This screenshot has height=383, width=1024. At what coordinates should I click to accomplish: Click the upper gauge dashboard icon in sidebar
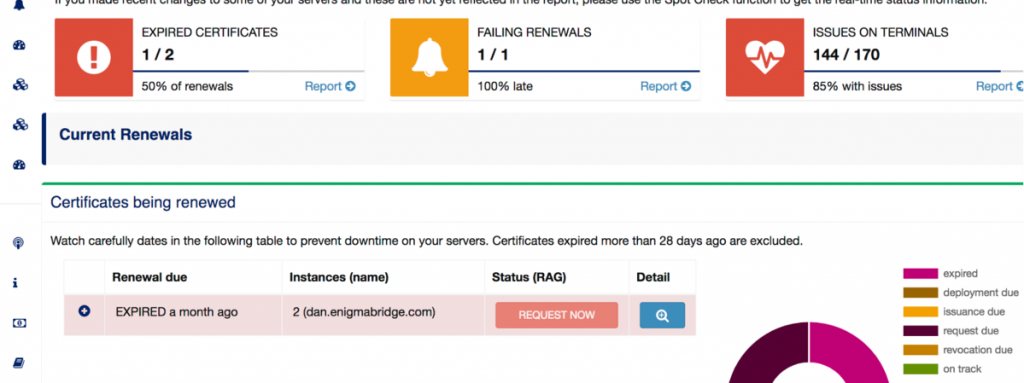[x=19, y=45]
